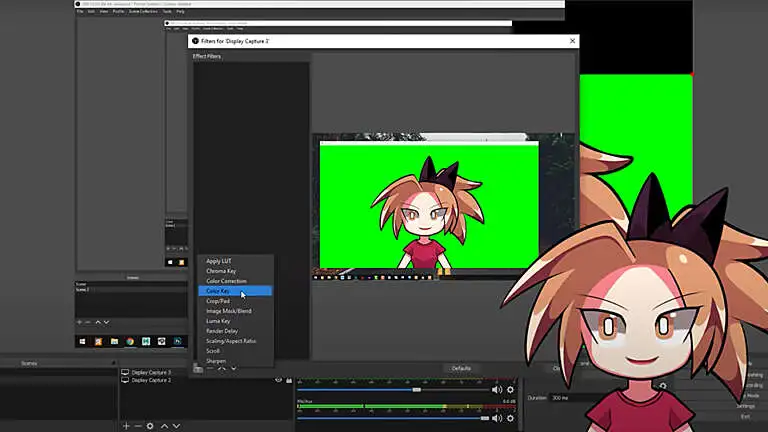Add a new source with the plus icon
The image size is (768, 432).
(126, 426)
